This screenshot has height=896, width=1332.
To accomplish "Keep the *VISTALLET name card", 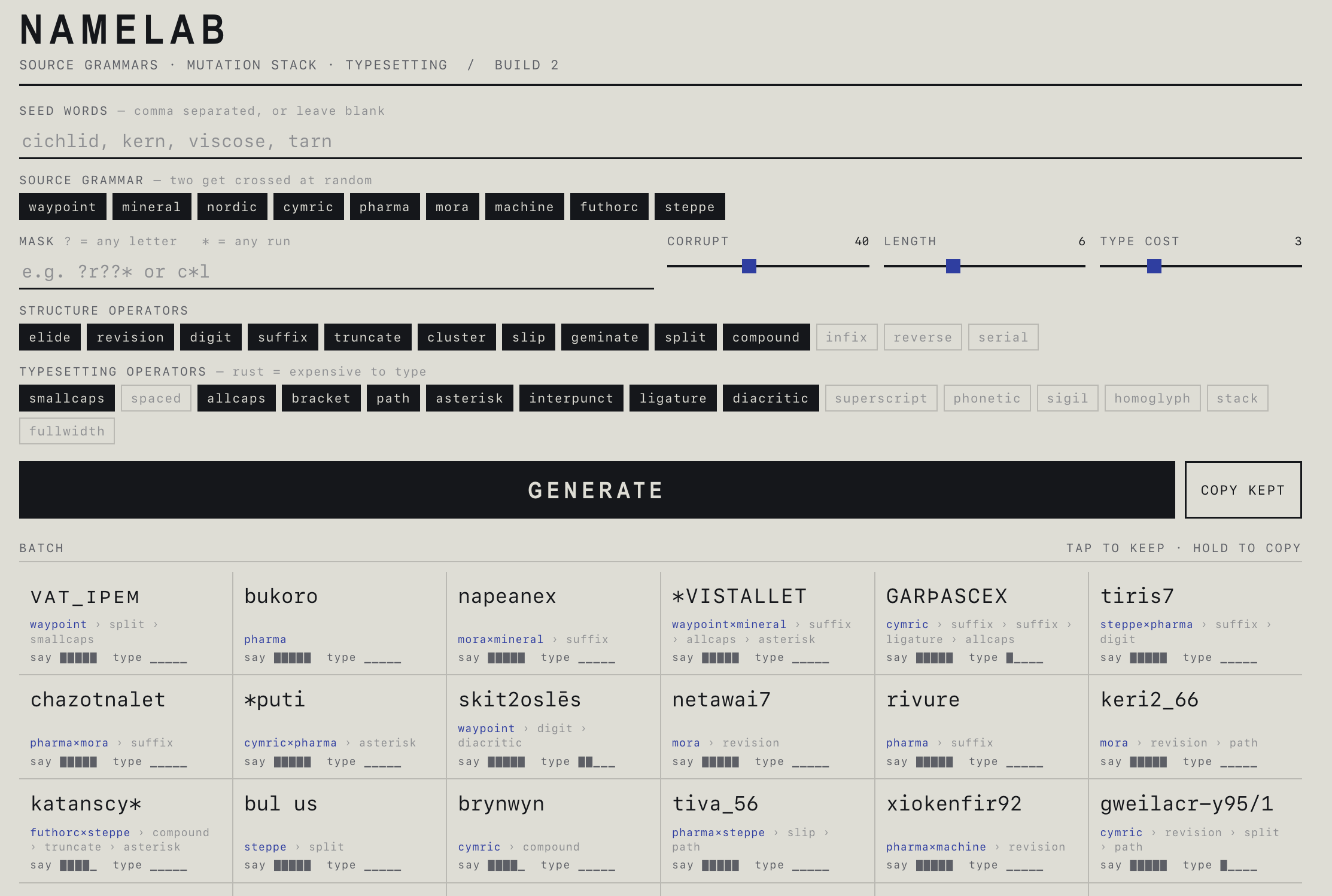I will point(768,623).
